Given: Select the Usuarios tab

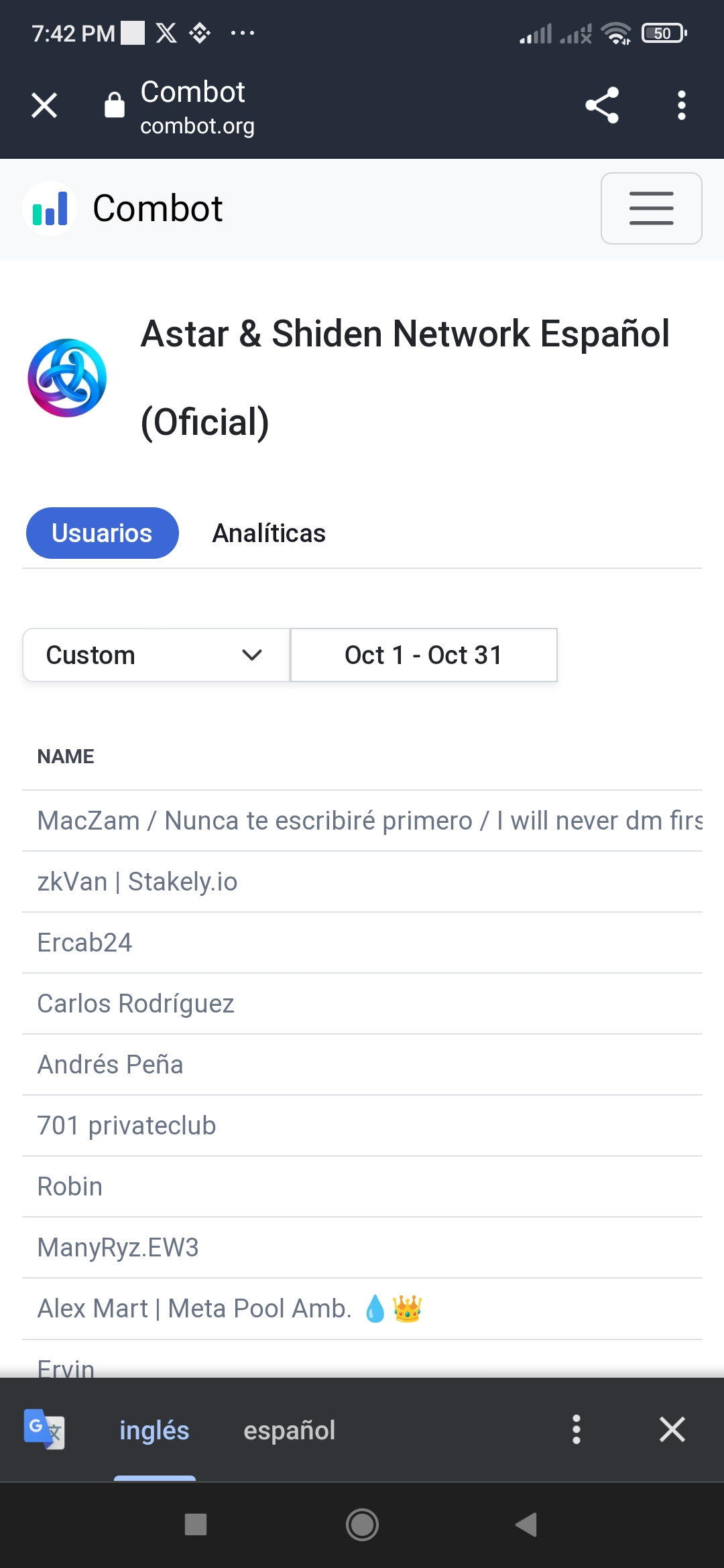Looking at the screenshot, I should click(102, 533).
